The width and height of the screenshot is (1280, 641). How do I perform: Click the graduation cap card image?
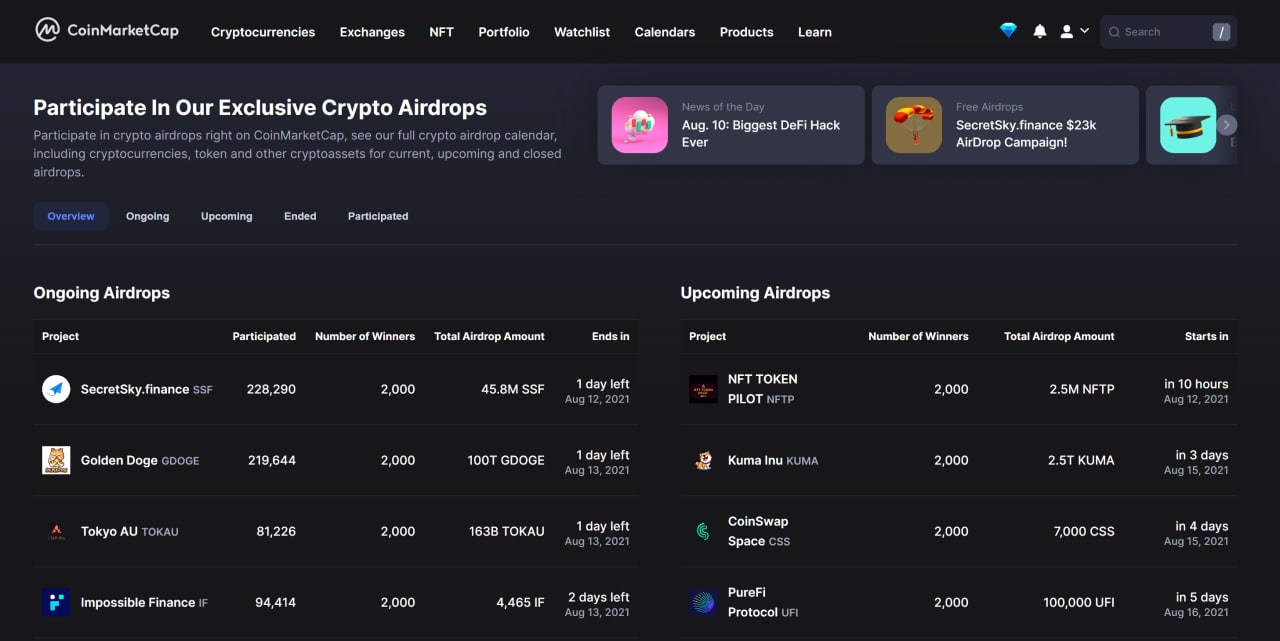point(1188,125)
